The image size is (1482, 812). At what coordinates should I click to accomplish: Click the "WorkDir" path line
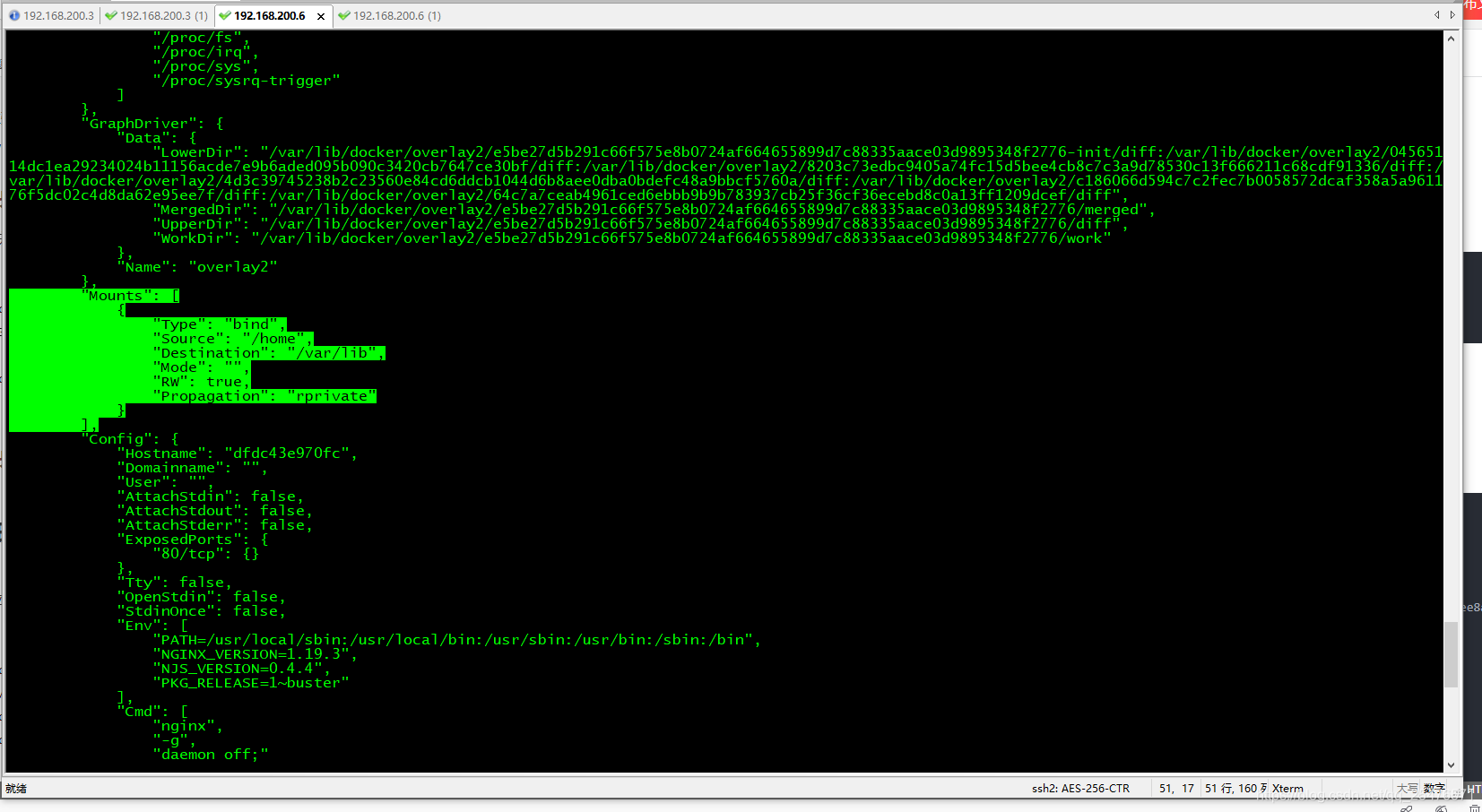[632, 238]
